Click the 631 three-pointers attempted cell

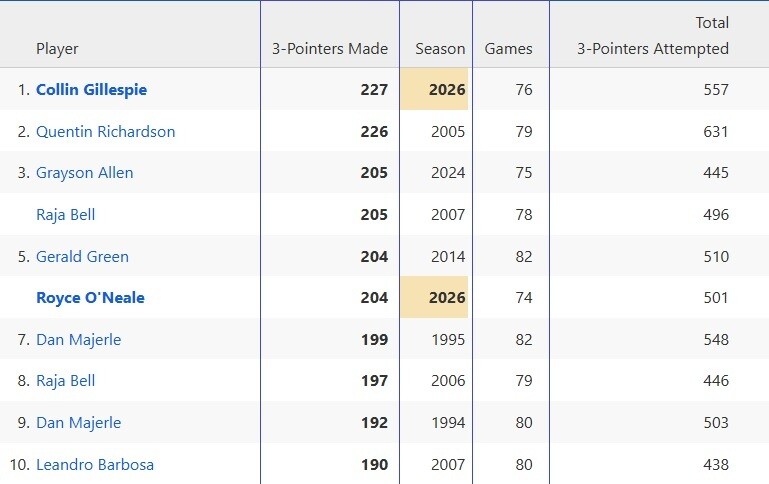click(x=715, y=132)
